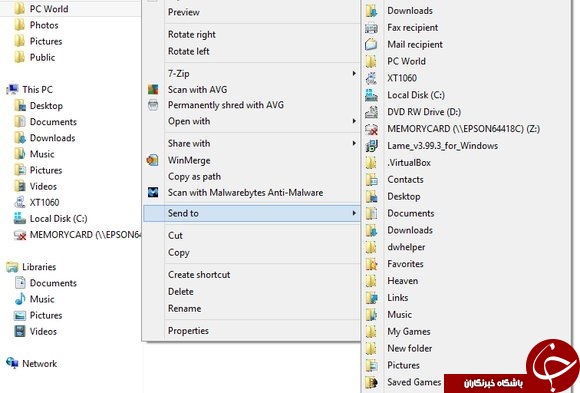This screenshot has width=580, height=393.
Task: Click the Libraries Videos film icon
Action: click(20, 331)
